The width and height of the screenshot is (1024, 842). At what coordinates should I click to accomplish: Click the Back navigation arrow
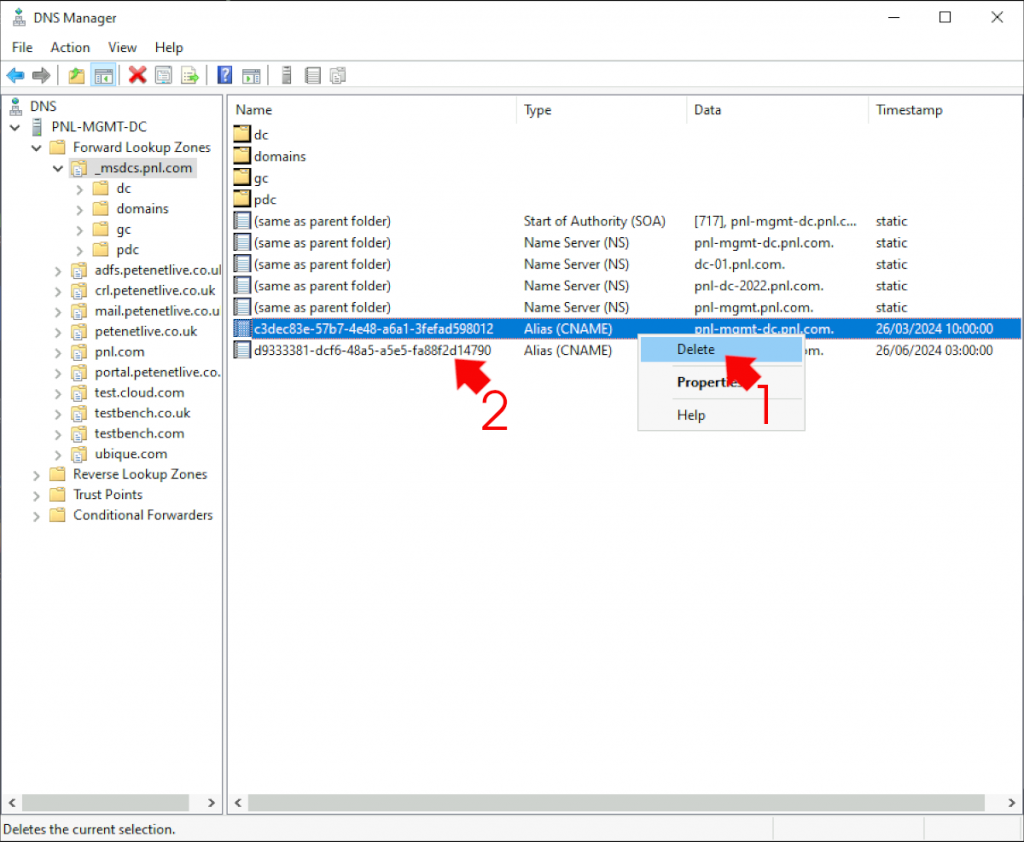(x=16, y=75)
